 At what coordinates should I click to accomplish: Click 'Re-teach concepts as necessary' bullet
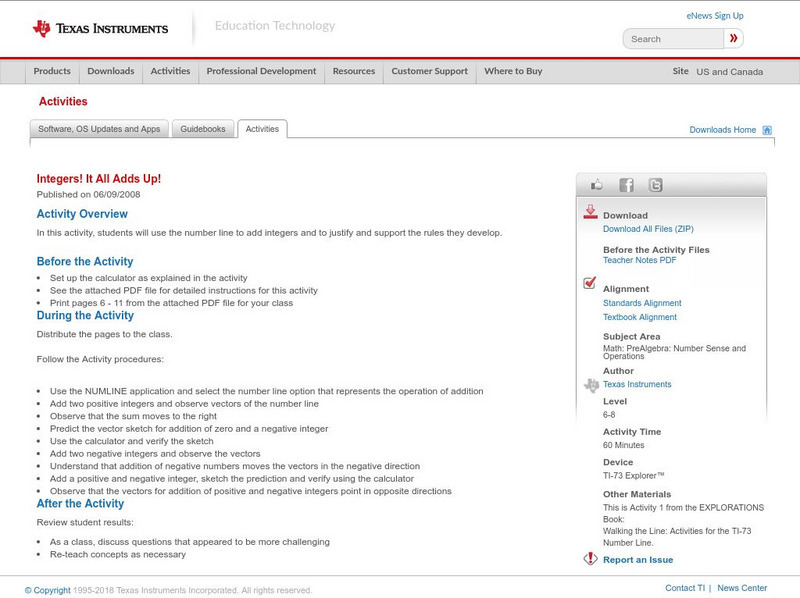tap(118, 554)
